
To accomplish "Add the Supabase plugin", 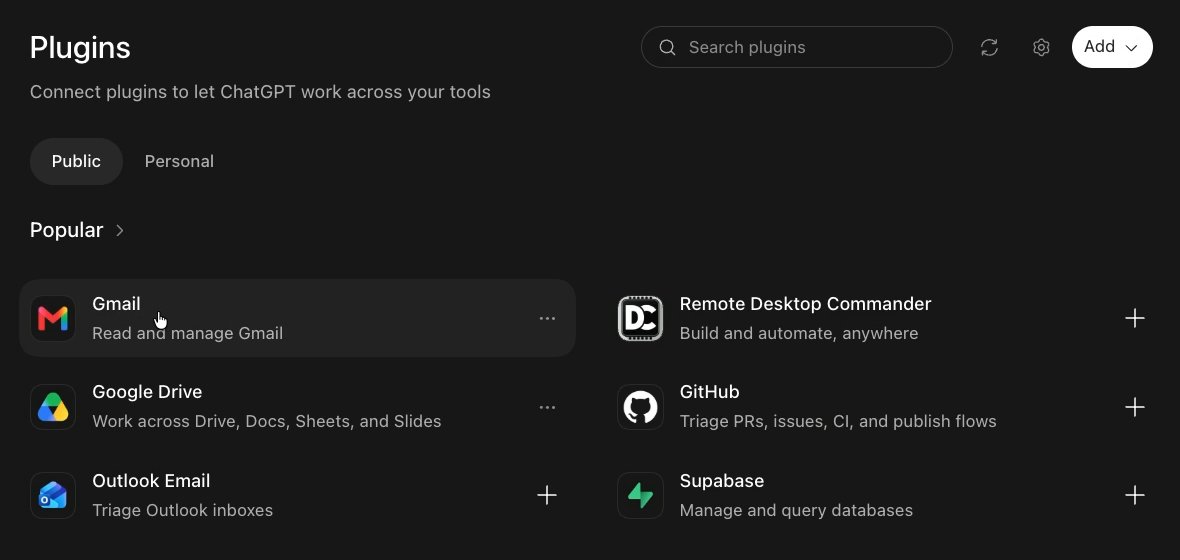I will 1135,495.
